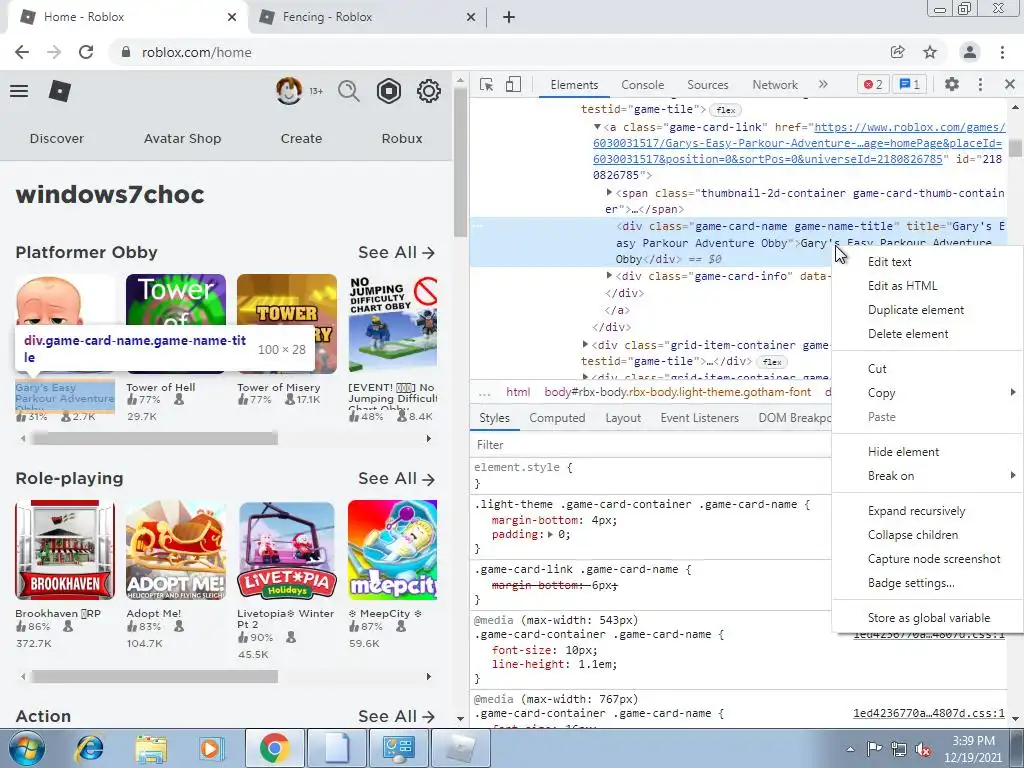Open the Network tab in DevTools
Image resolution: width=1024 pixels, height=768 pixels.
775,85
